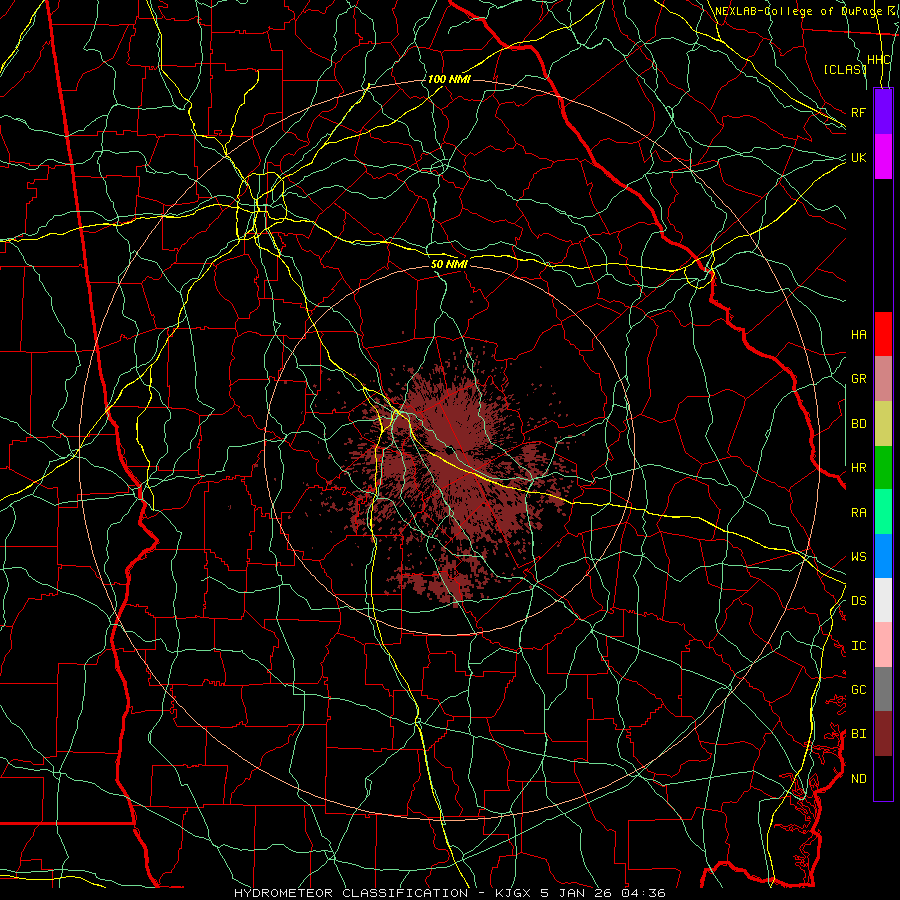Image resolution: width=900 pixels, height=900 pixels.
Task: Click the mint RA legend color block
Action: 883,512
